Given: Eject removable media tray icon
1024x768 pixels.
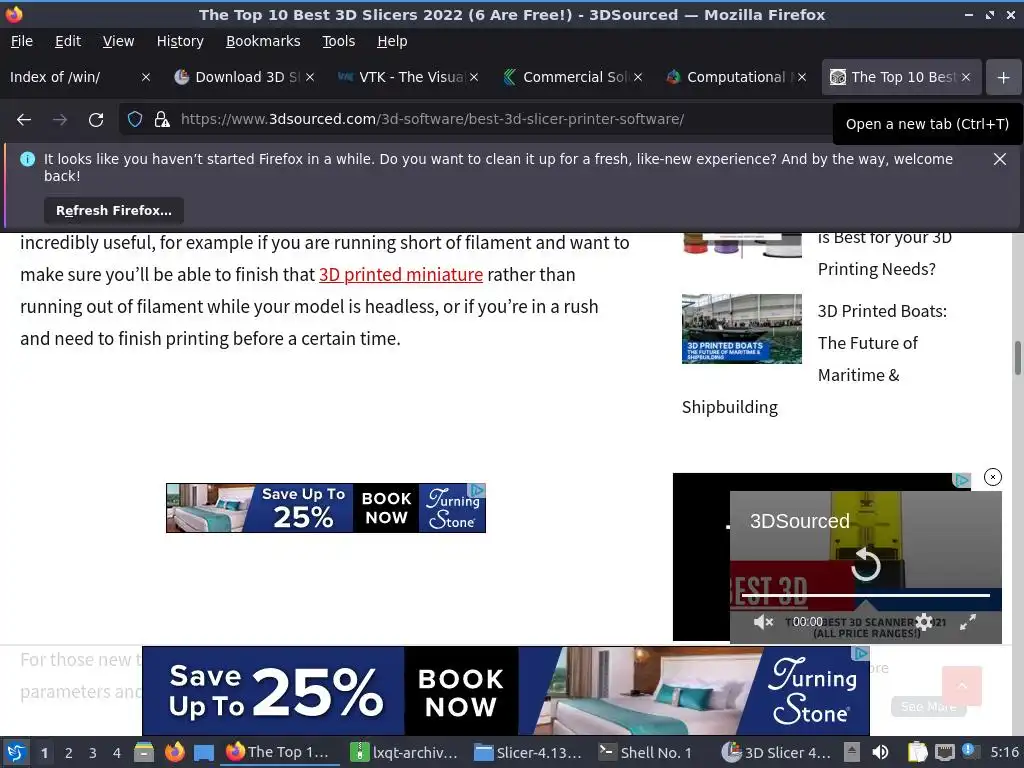Looking at the screenshot, I should 851,752.
